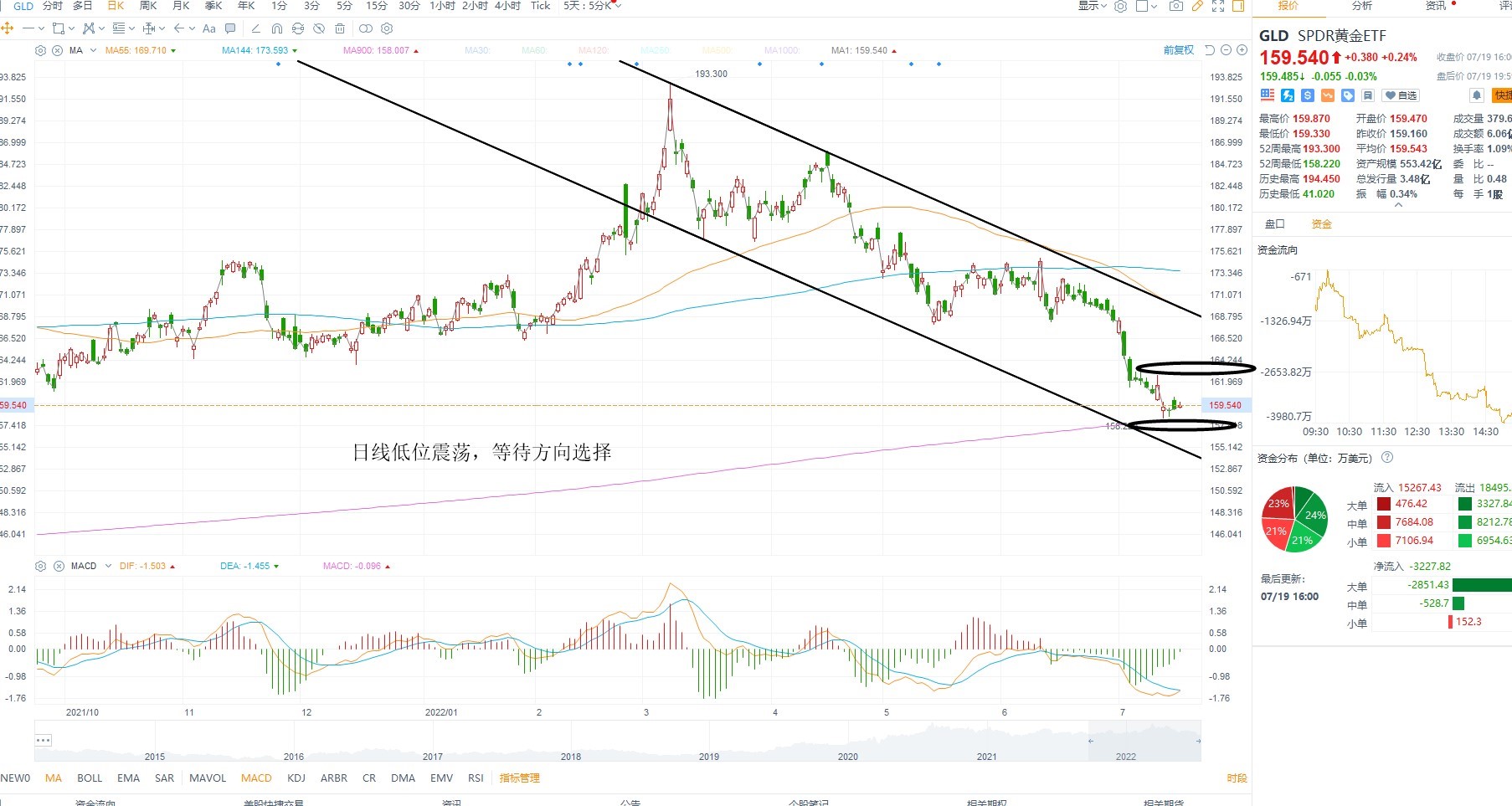
Task: Reset chart zoom with undo arrow
Action: pos(1209,50)
